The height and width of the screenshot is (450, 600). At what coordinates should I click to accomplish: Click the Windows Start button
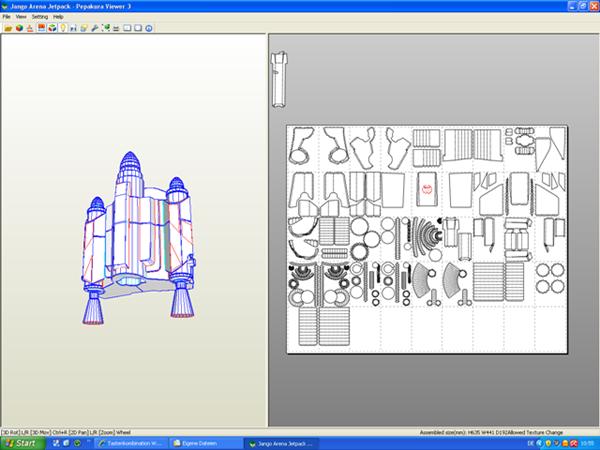[x=20, y=442]
